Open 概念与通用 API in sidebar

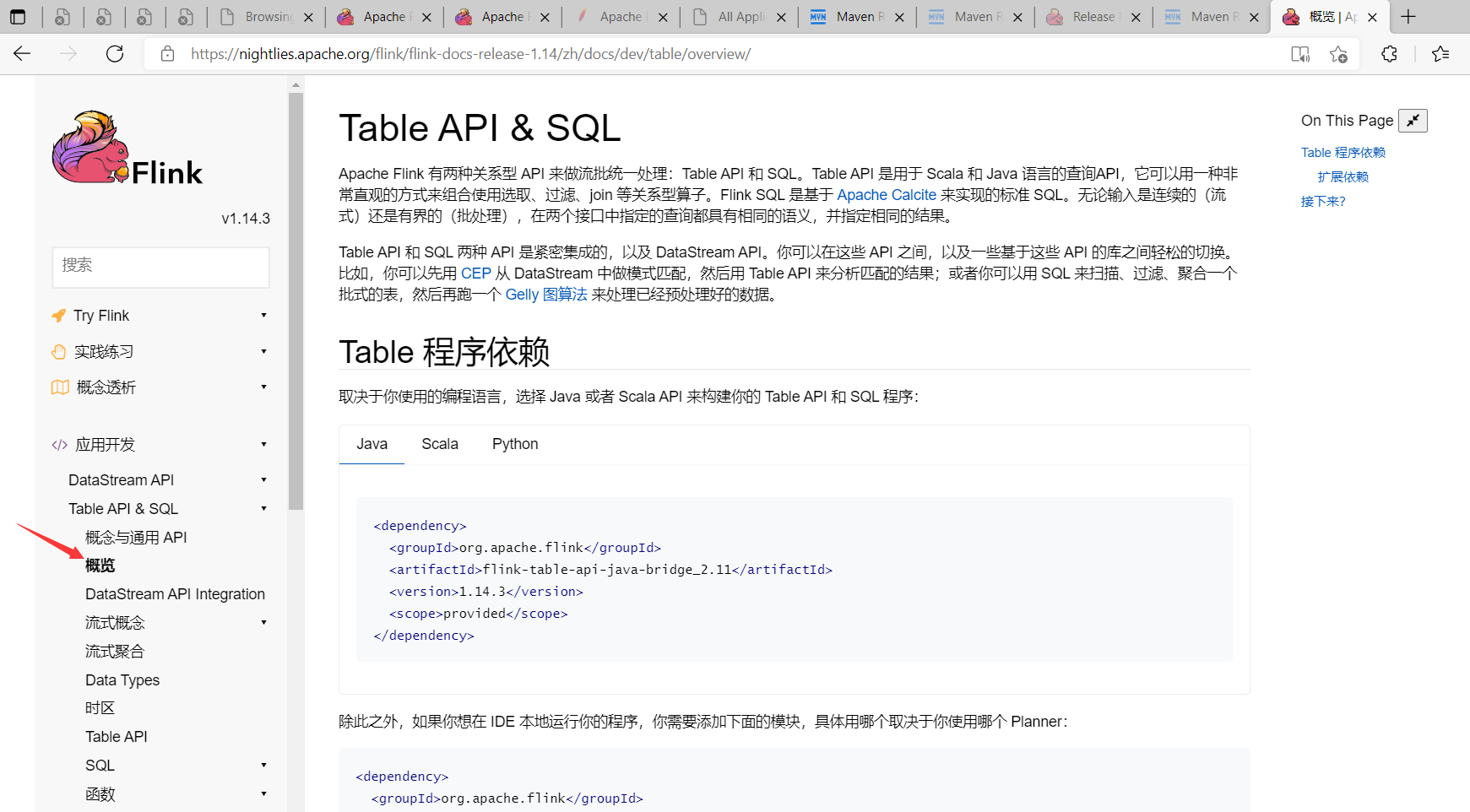pyautogui.click(x=136, y=538)
